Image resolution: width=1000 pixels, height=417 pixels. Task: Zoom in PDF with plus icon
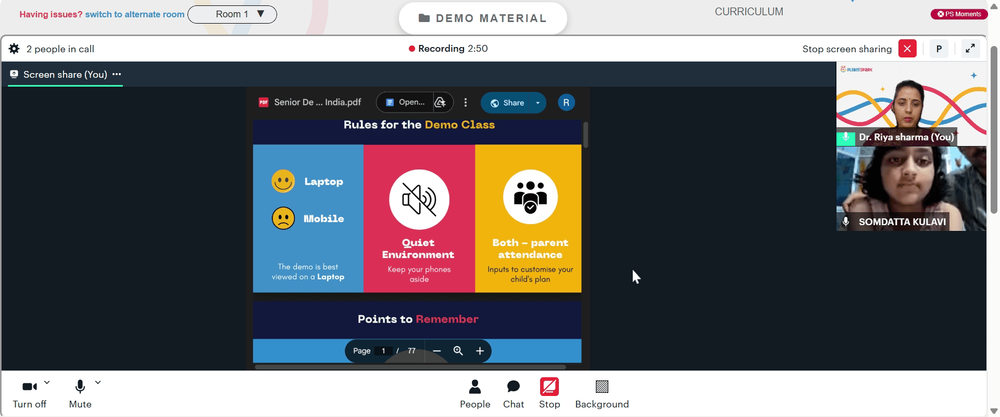click(480, 351)
